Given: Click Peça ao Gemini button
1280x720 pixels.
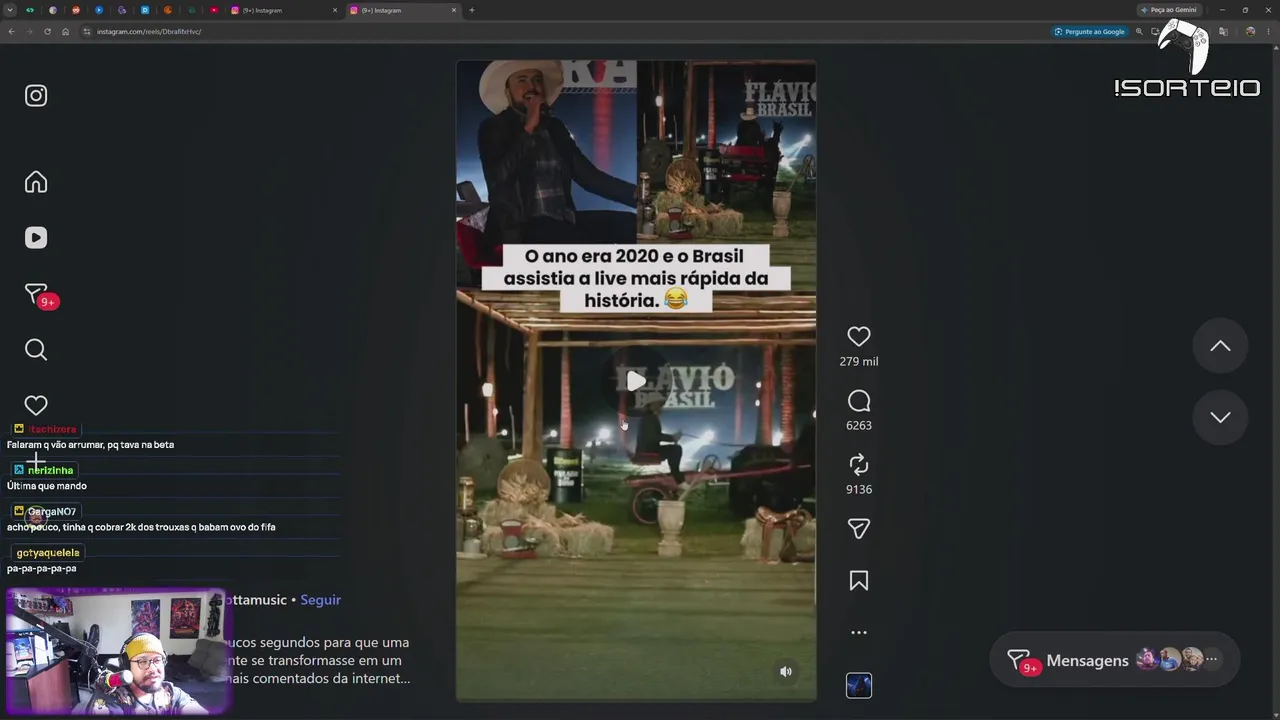Looking at the screenshot, I should 1169,10.
